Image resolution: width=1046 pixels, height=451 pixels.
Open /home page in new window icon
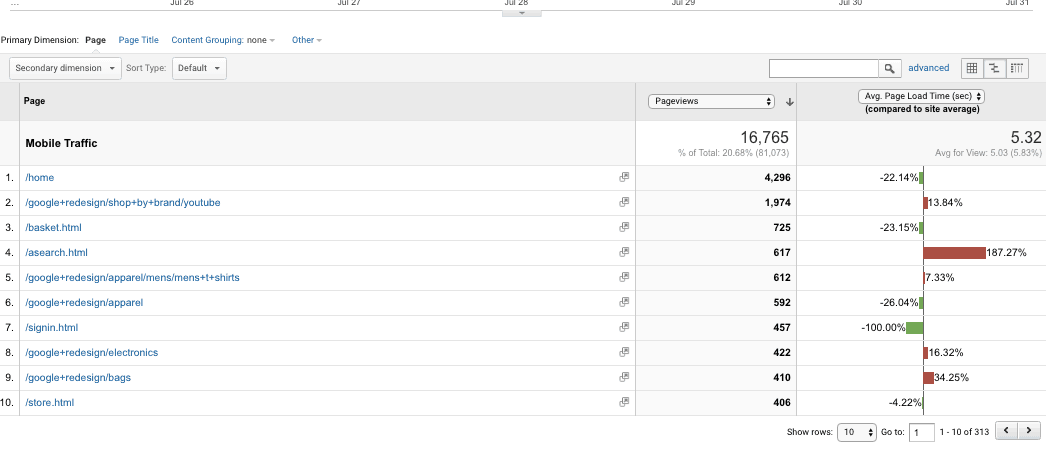(x=623, y=177)
